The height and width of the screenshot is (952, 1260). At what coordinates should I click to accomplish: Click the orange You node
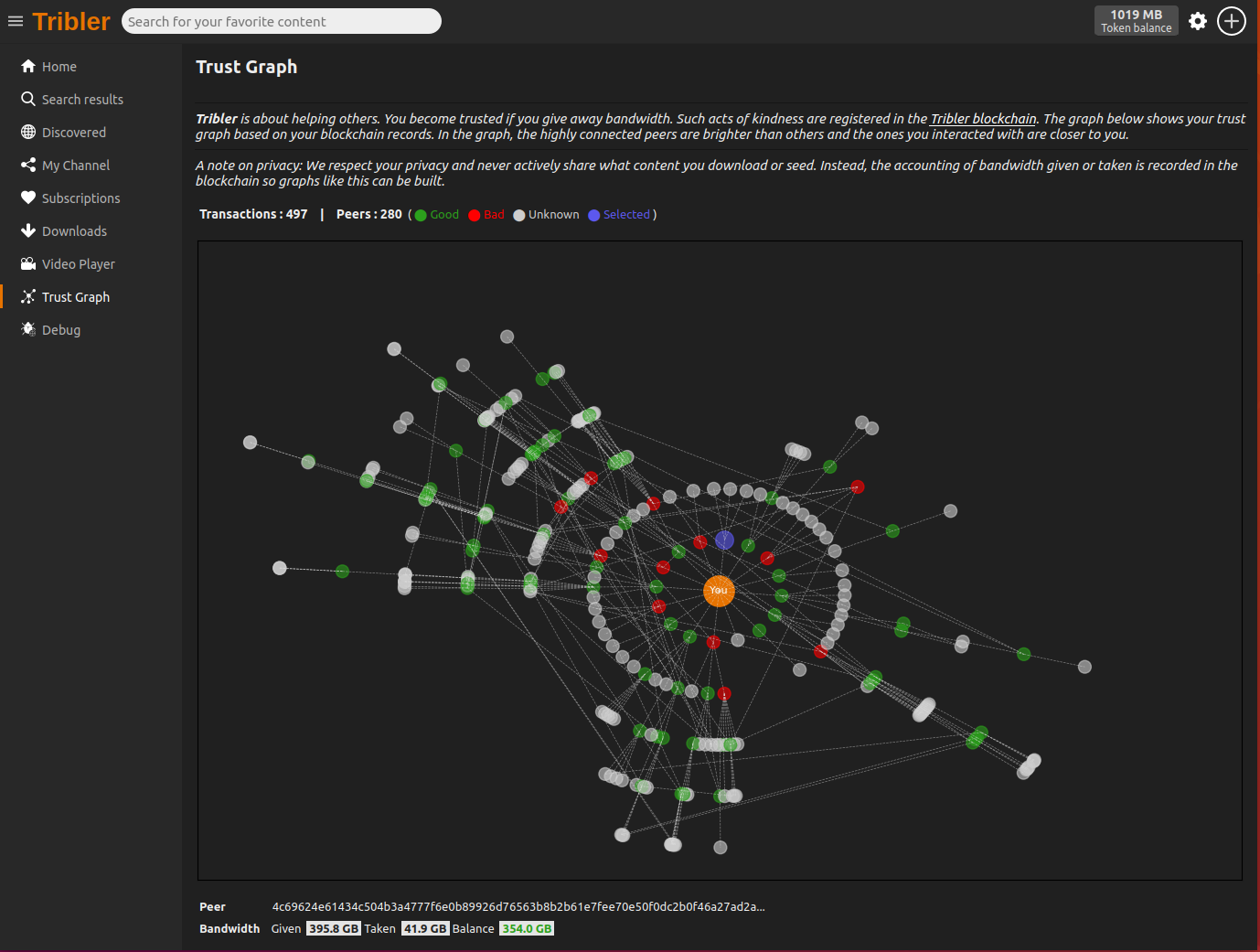[719, 591]
